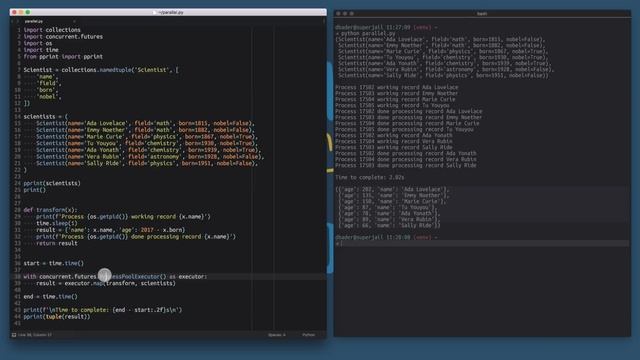The width and height of the screenshot is (640, 360).
Task: Click 'ProcessPoolExecutor' on line 38
Action: [130, 276]
